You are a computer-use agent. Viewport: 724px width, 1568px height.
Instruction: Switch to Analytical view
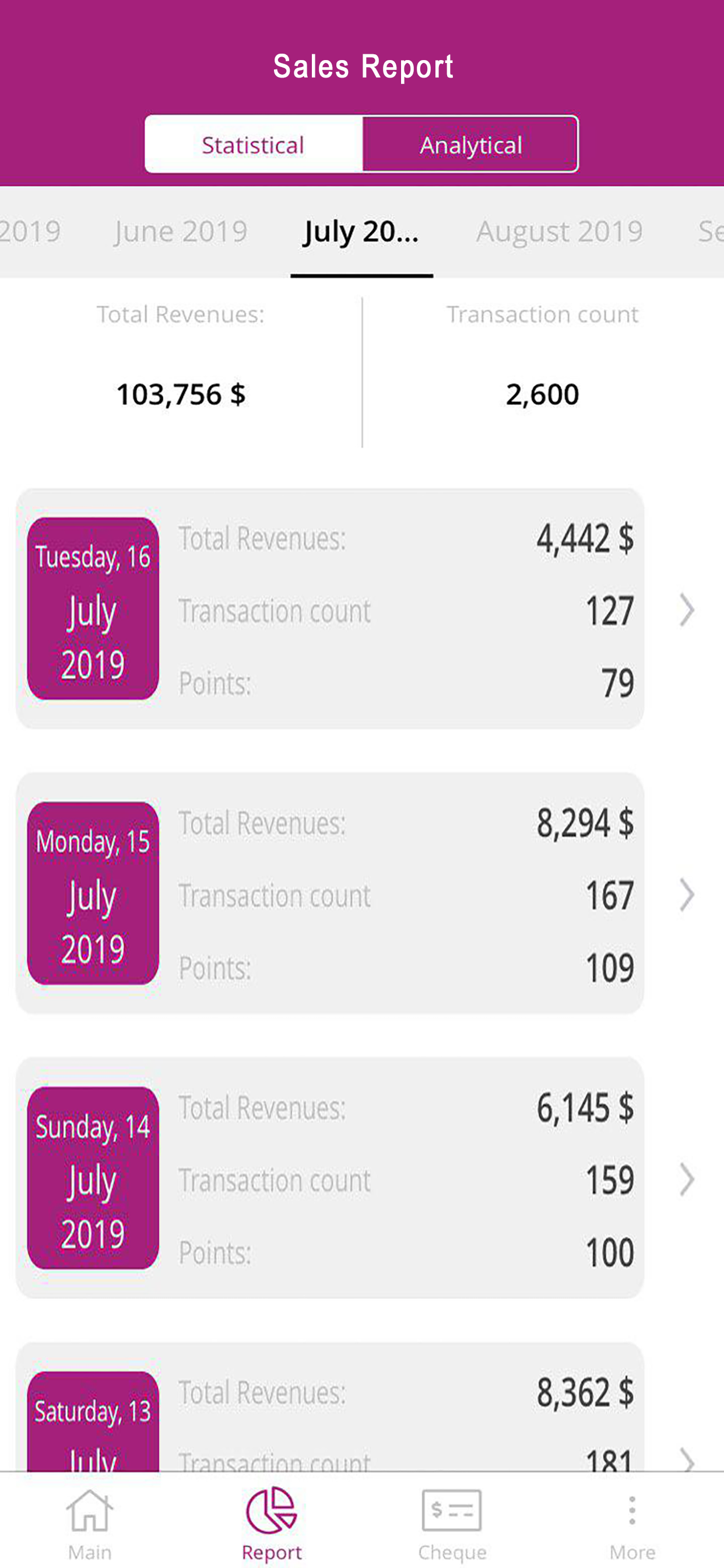click(x=470, y=145)
